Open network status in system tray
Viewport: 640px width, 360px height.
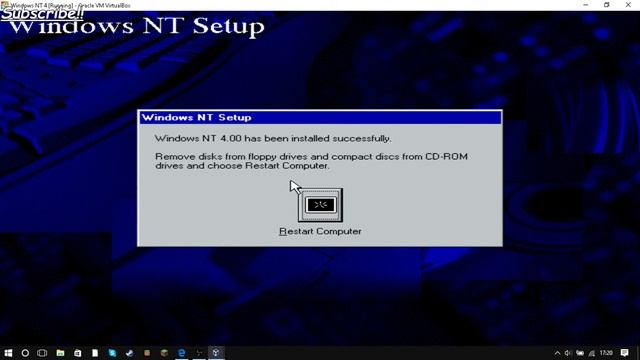tap(591, 353)
